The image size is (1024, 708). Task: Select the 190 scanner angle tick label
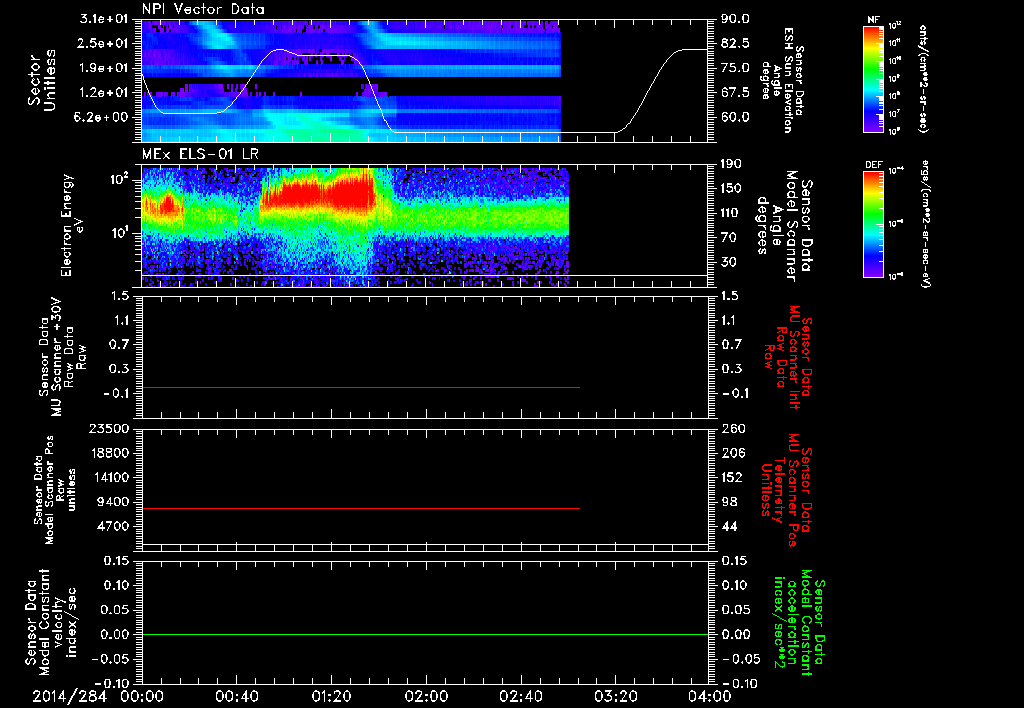731,164
